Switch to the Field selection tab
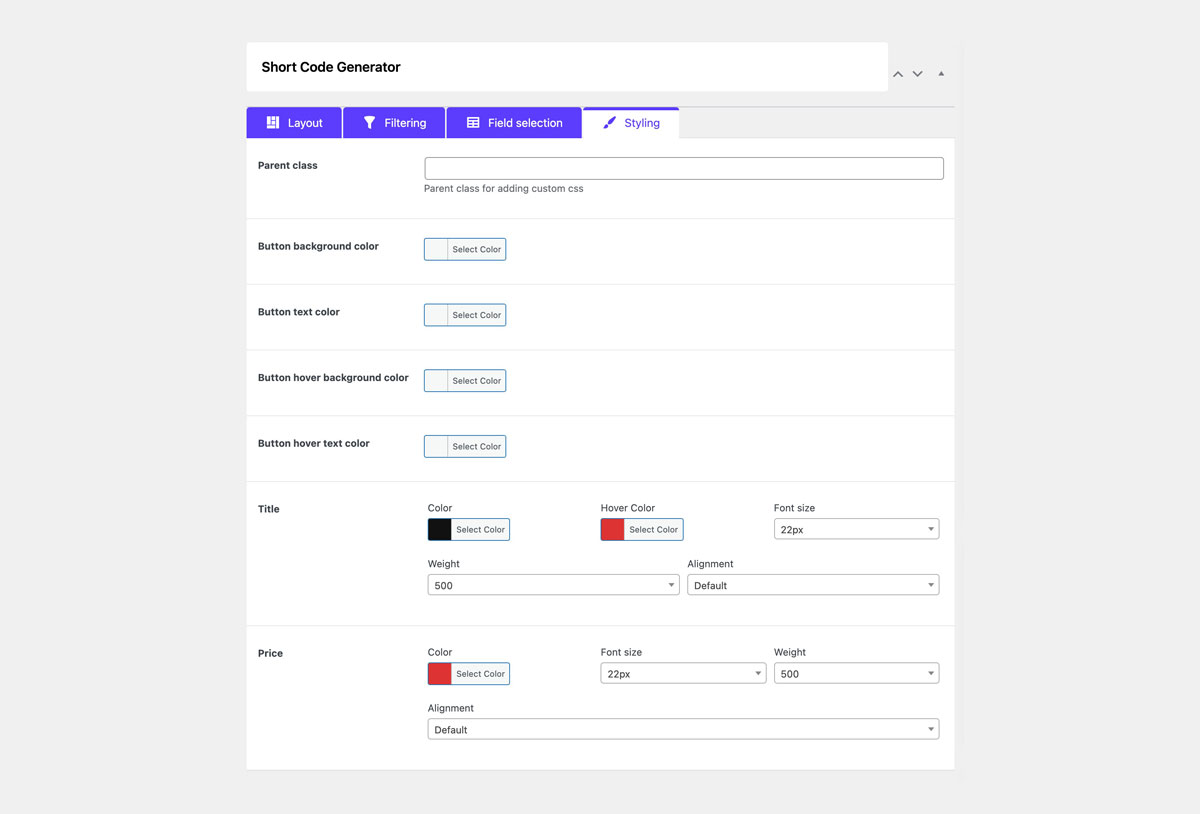This screenshot has height=814, width=1200. 514,122
